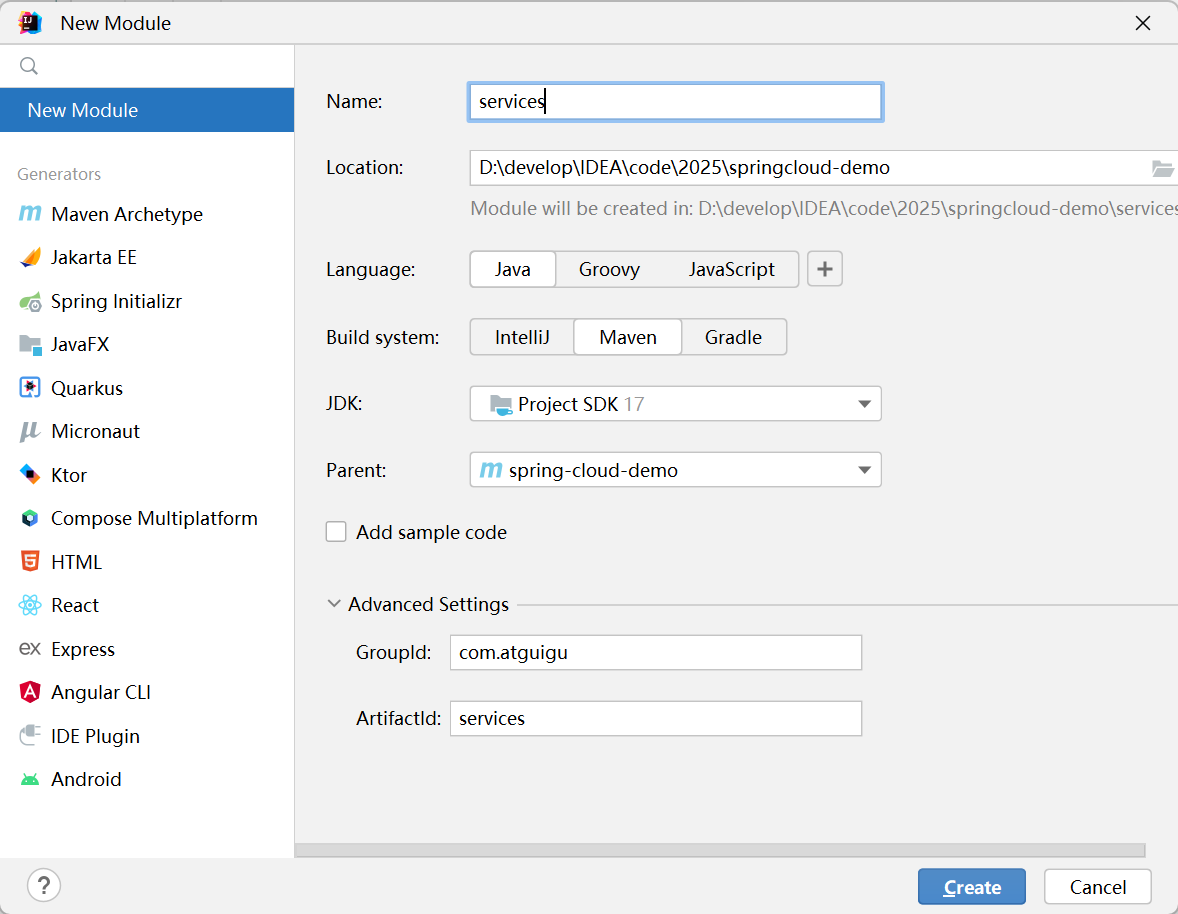Pick the Quarkus generator icon
1178x914 pixels.
(x=30, y=388)
